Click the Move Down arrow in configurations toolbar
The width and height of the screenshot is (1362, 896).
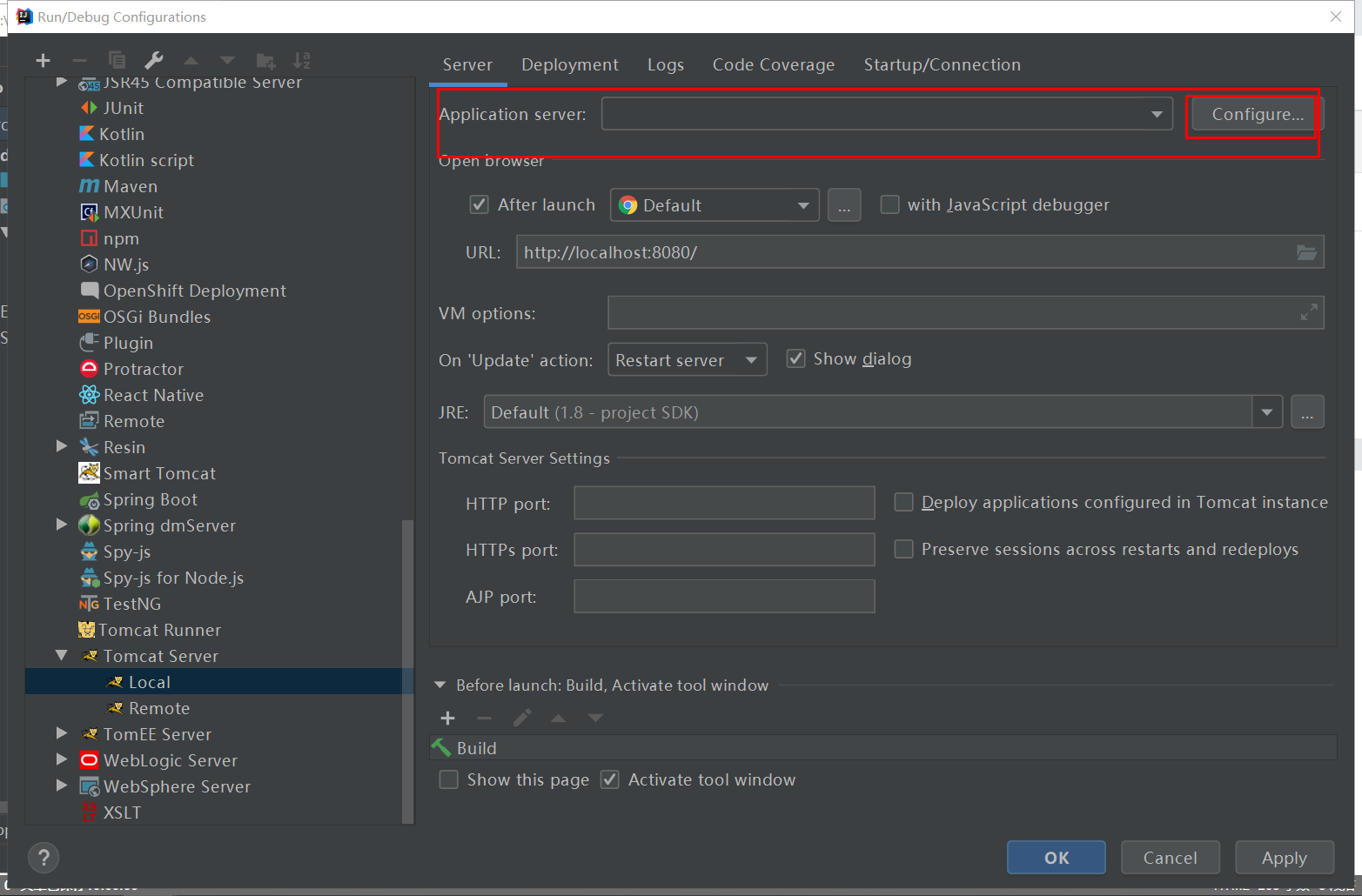click(227, 61)
